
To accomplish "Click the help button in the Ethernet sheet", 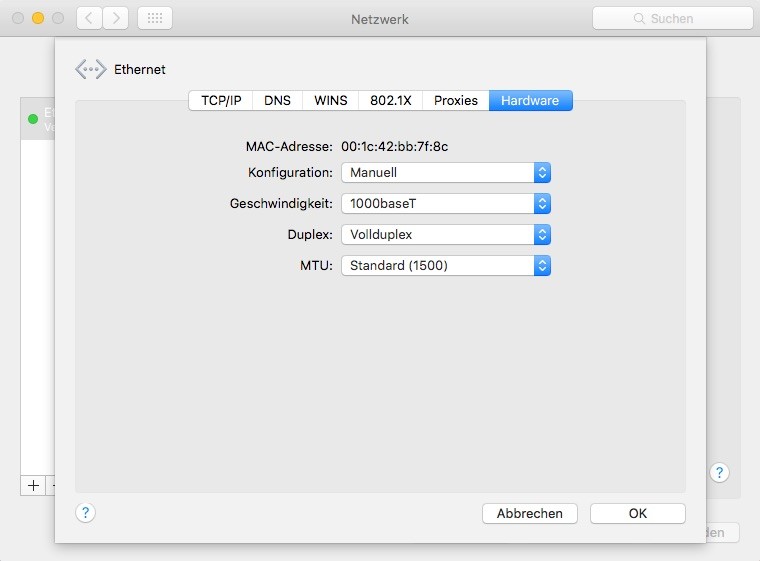I will pyautogui.click(x=85, y=513).
